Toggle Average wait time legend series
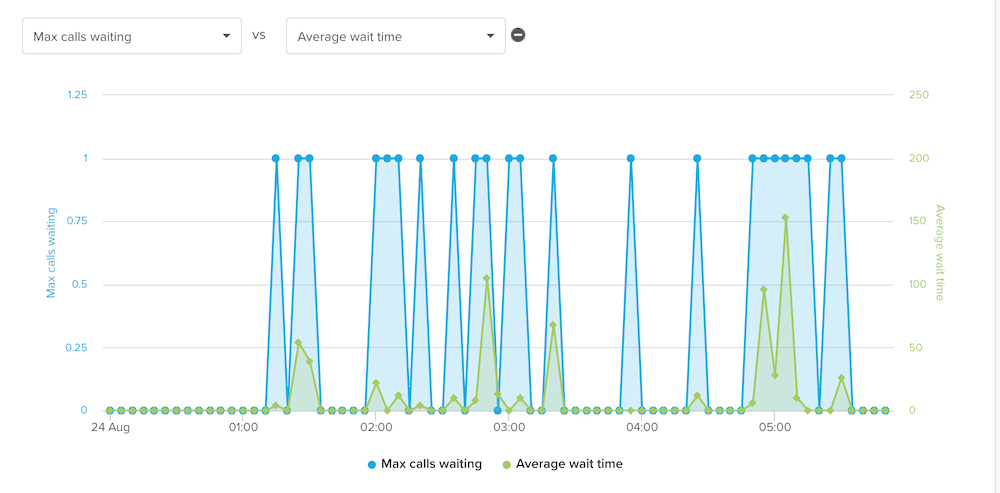The image size is (1000, 493). tap(562, 464)
